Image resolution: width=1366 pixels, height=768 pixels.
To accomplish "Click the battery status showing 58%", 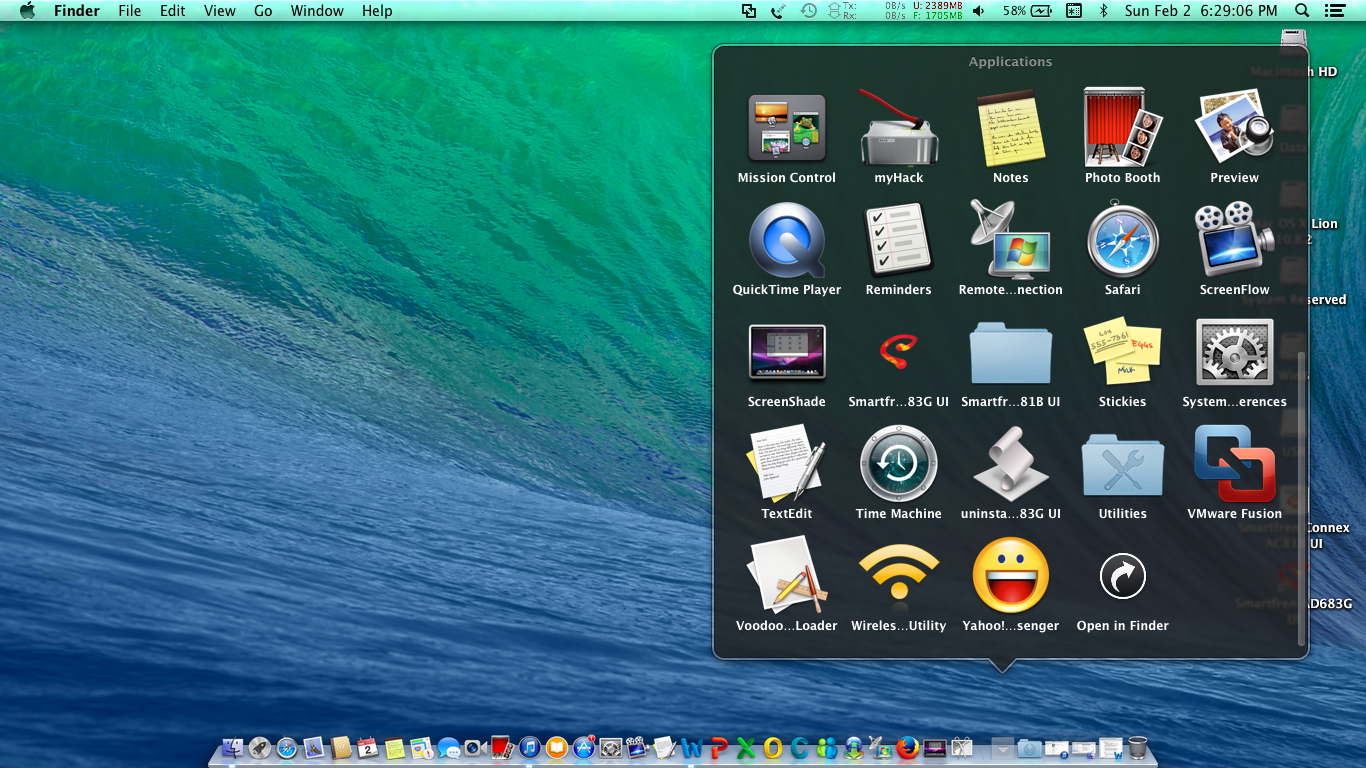I will [x=1028, y=11].
